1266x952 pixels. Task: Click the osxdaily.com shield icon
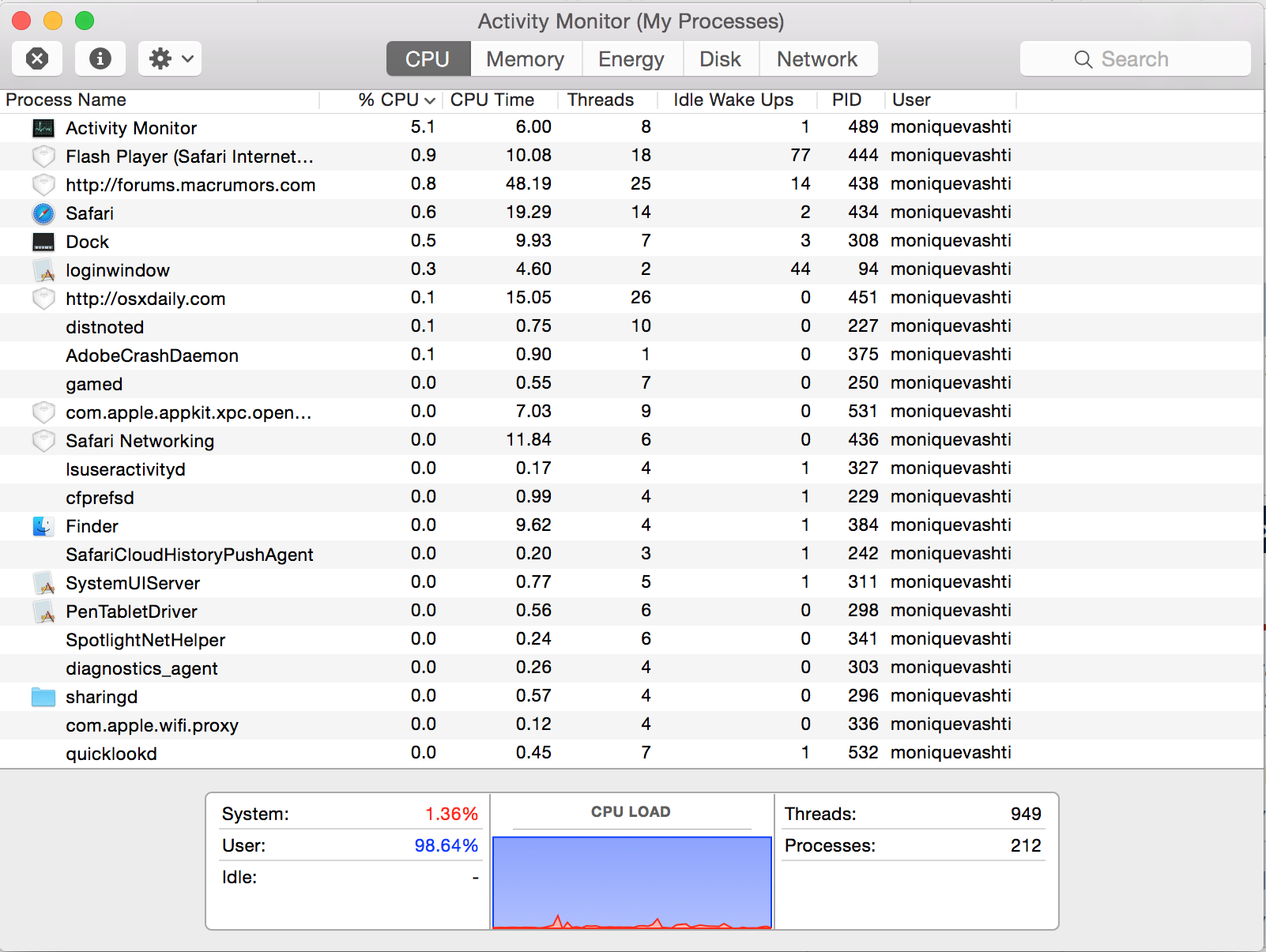pos(43,299)
